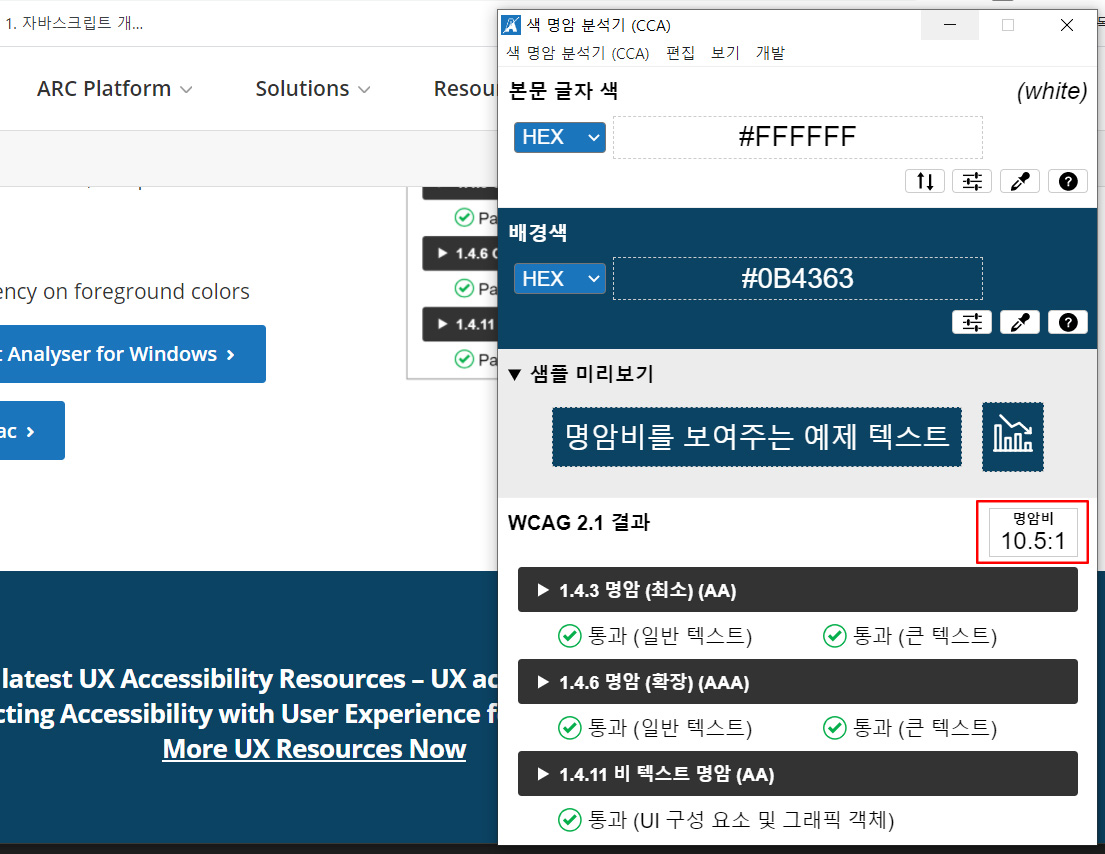This screenshot has height=854, width=1105.
Task: Open the background HEX format dropdown
Action: point(560,278)
